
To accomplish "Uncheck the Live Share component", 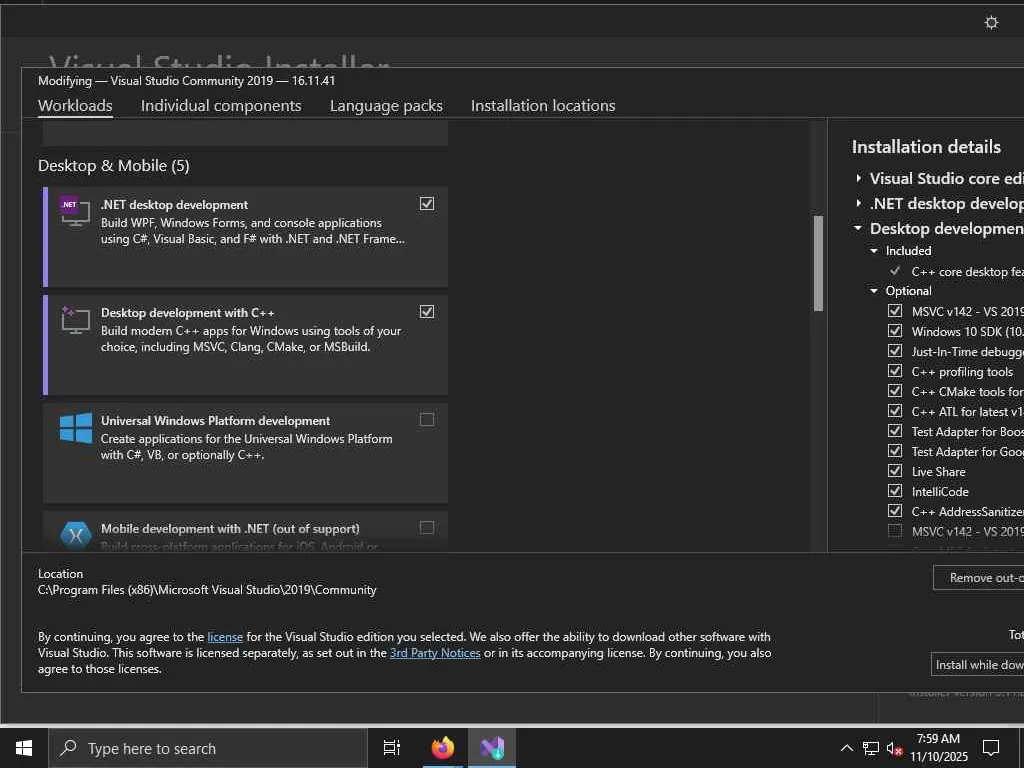I will click(895, 471).
